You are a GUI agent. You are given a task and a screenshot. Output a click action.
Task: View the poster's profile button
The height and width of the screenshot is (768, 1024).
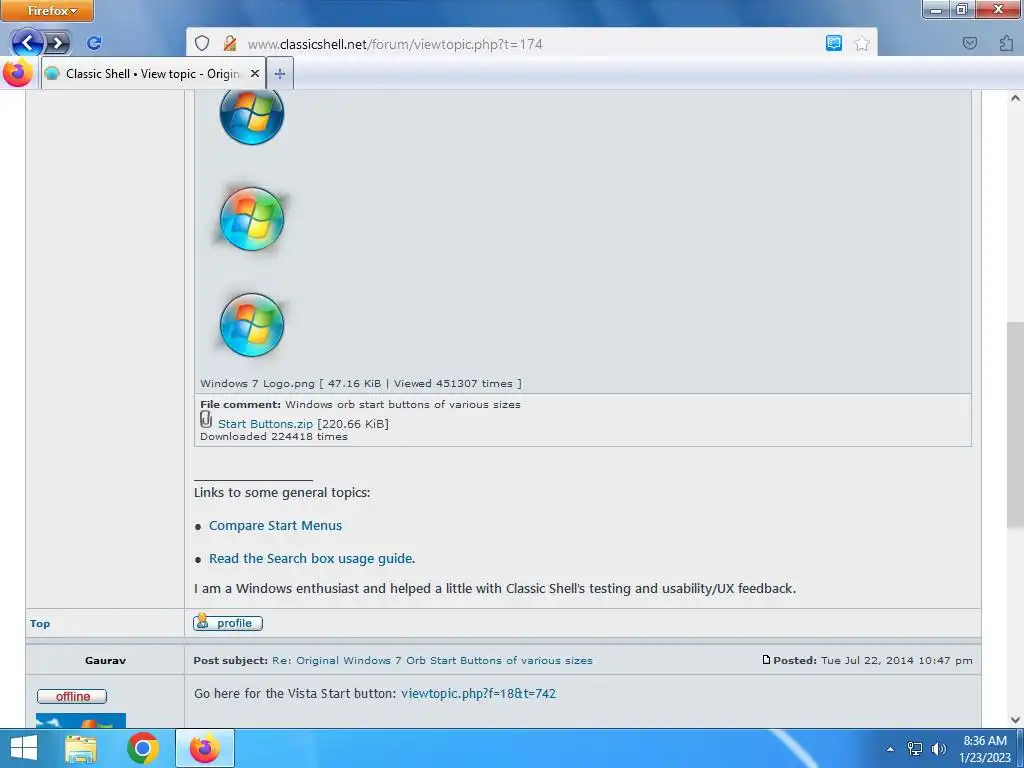pyautogui.click(x=228, y=623)
